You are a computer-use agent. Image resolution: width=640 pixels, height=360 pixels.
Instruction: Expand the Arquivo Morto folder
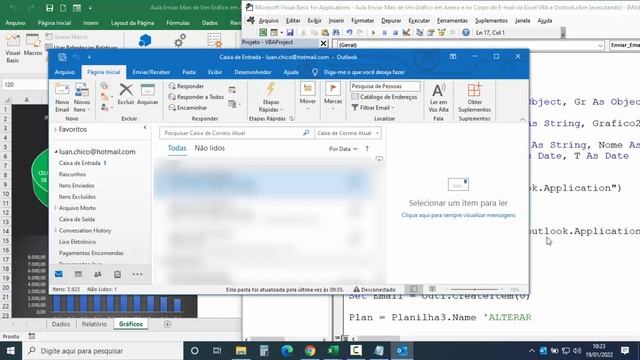pos(56,208)
